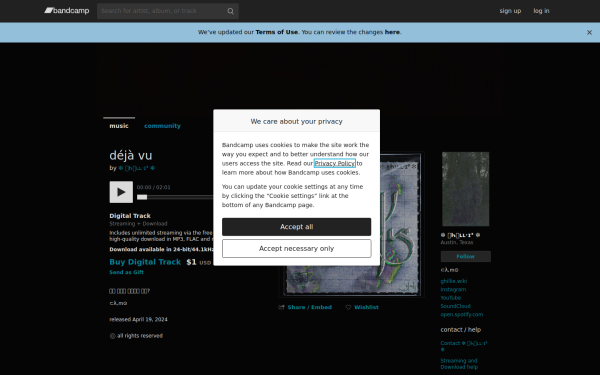Open the Terms of Use link in the banner
This screenshot has height=375, width=600.
276,32
